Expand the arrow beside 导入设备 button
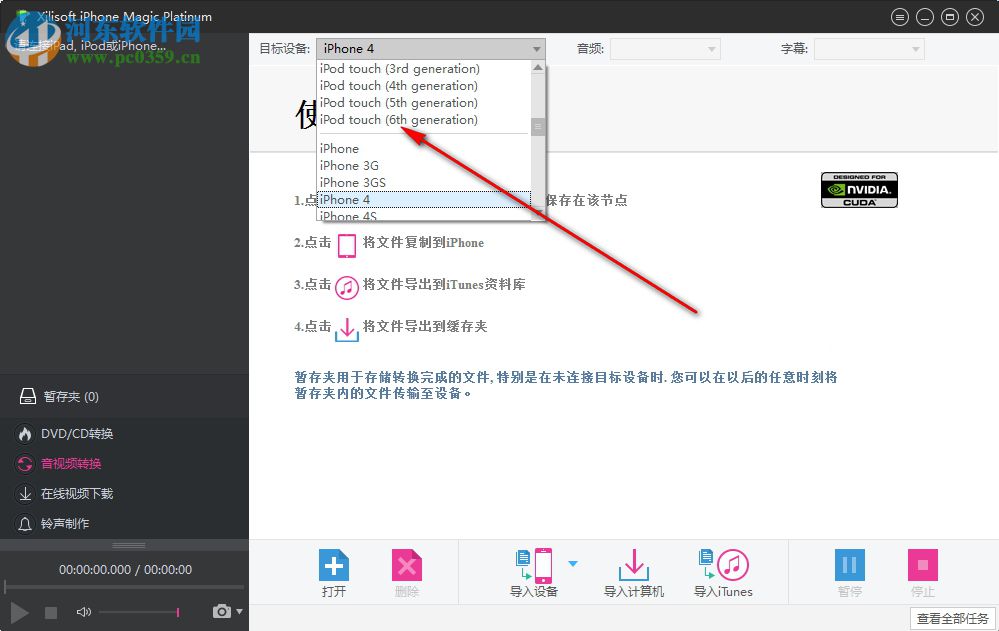Viewport: 999px width, 631px height. [573, 562]
